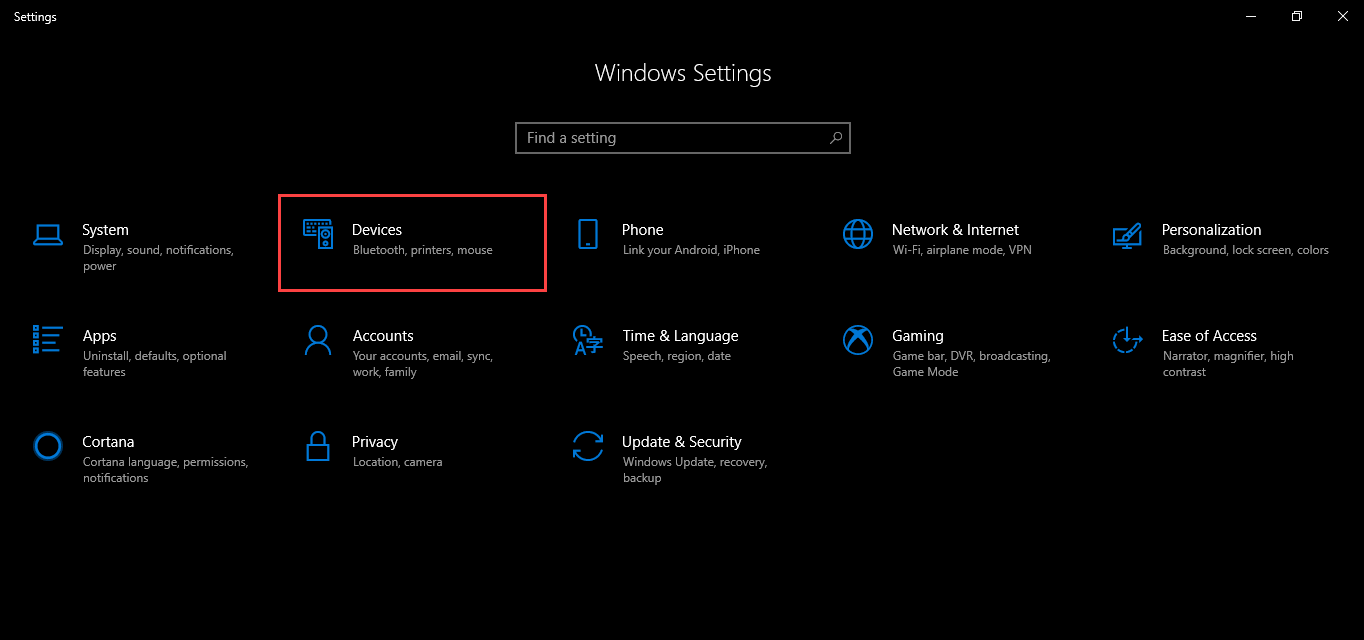1364x640 pixels.
Task: Click the Settings title bar label
Action: 34,16
